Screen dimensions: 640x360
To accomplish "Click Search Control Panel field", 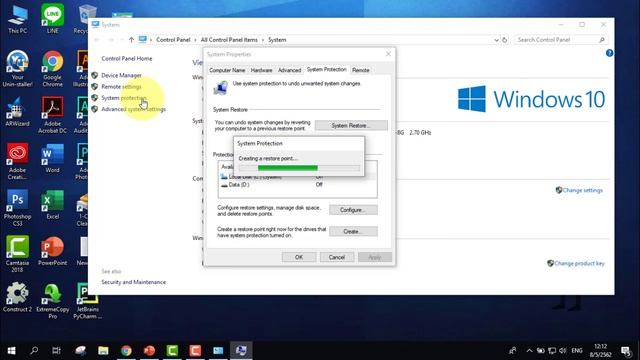I will pyautogui.click(x=561, y=40).
